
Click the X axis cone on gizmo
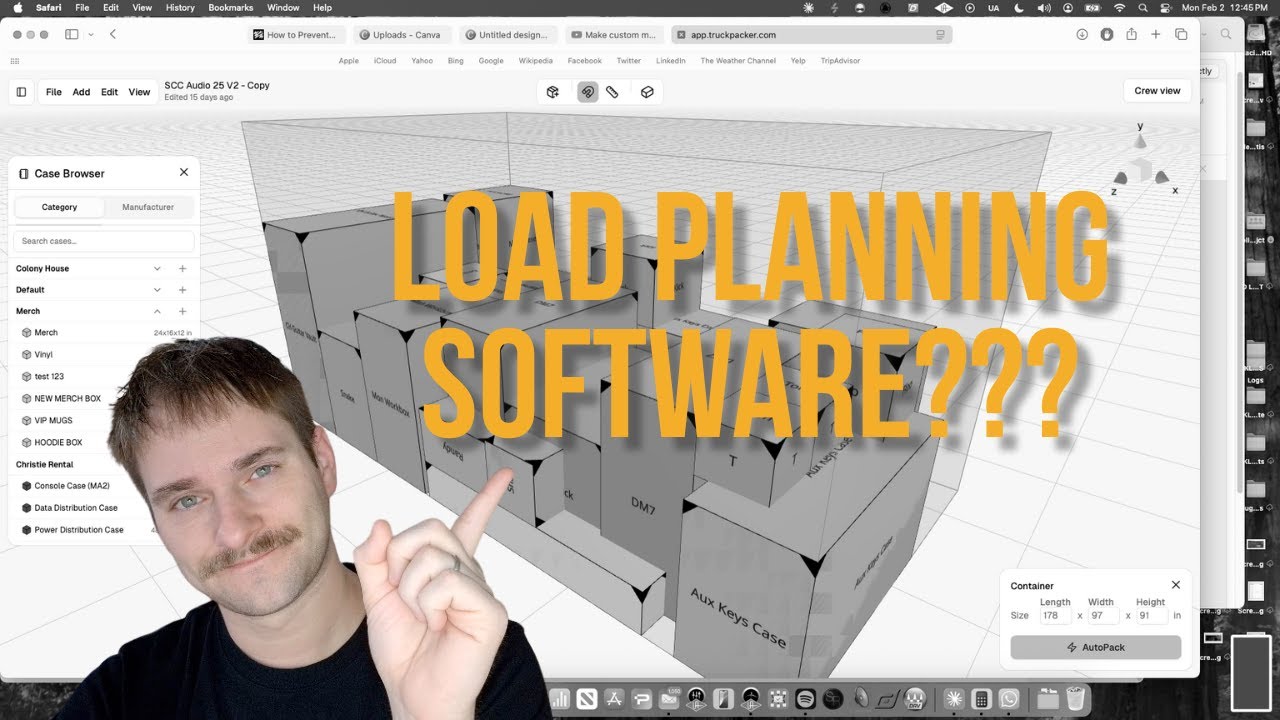tap(1162, 177)
